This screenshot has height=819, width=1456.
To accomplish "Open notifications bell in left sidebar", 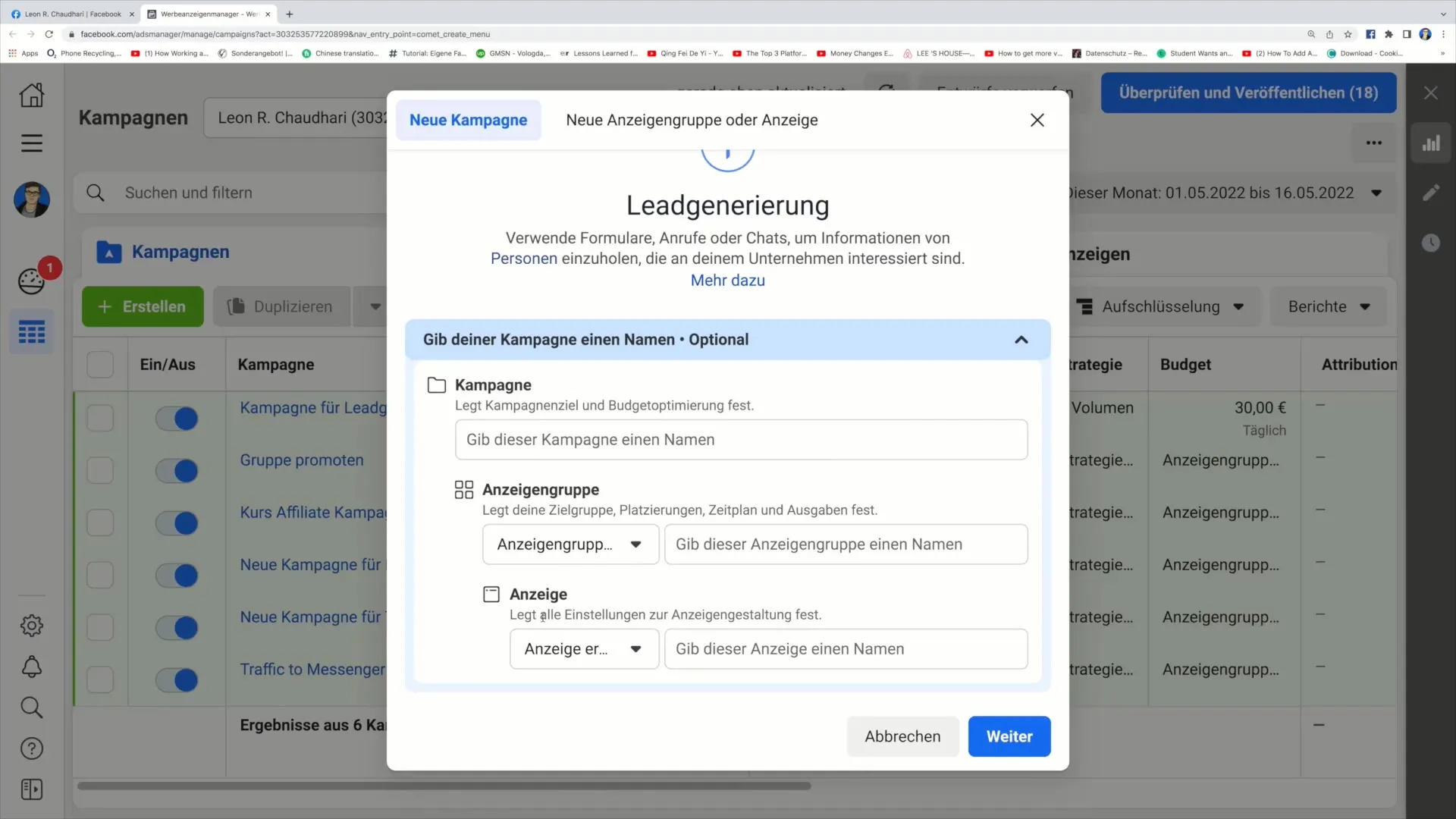I will (32, 667).
